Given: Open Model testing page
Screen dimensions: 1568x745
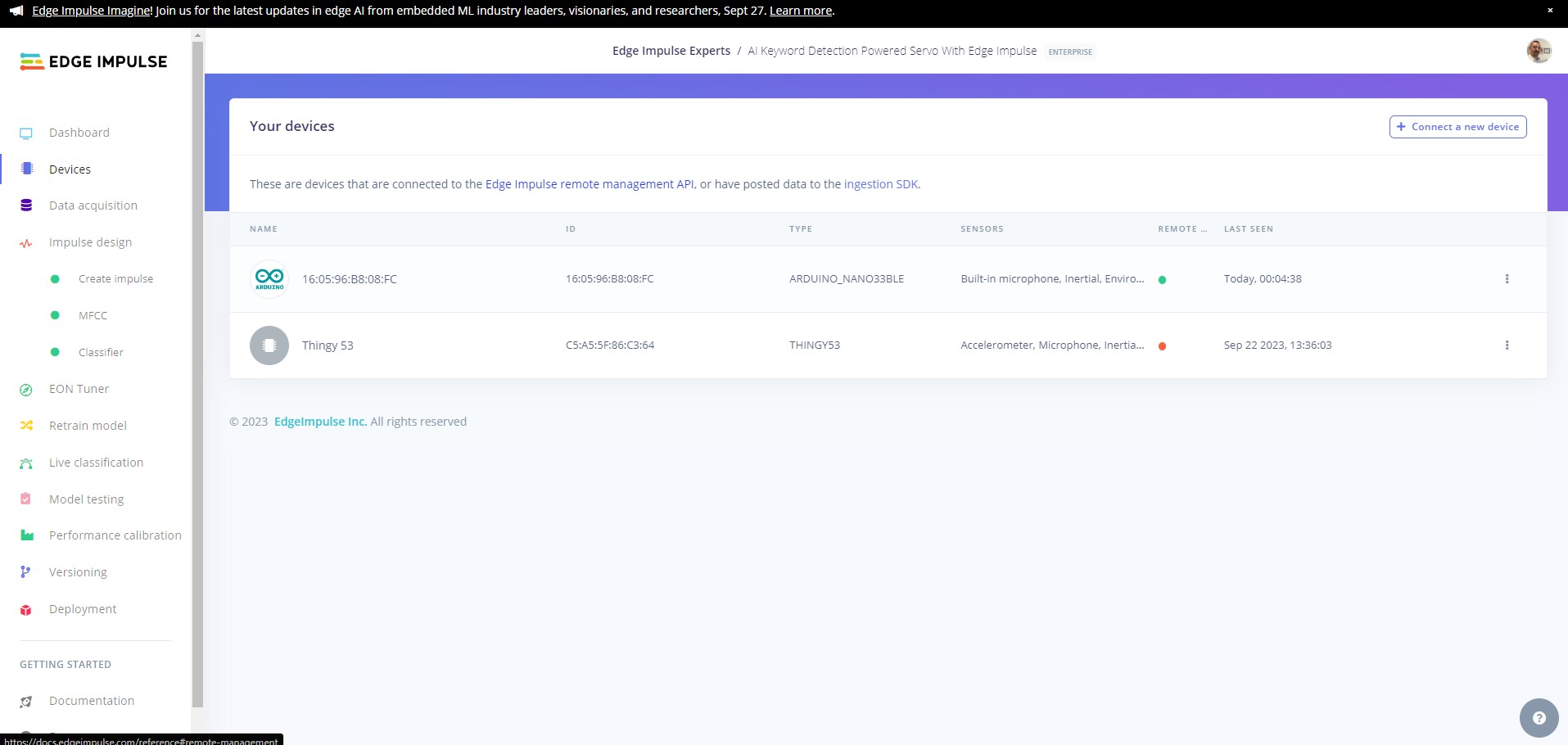Looking at the screenshot, I should [x=86, y=499].
